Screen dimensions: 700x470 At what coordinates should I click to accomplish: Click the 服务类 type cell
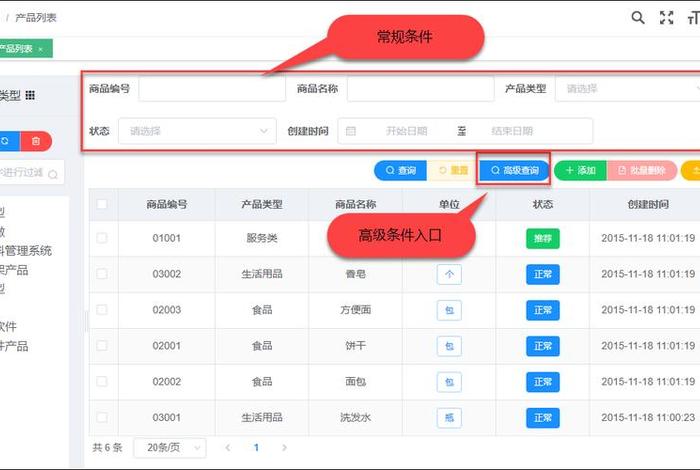click(262, 238)
